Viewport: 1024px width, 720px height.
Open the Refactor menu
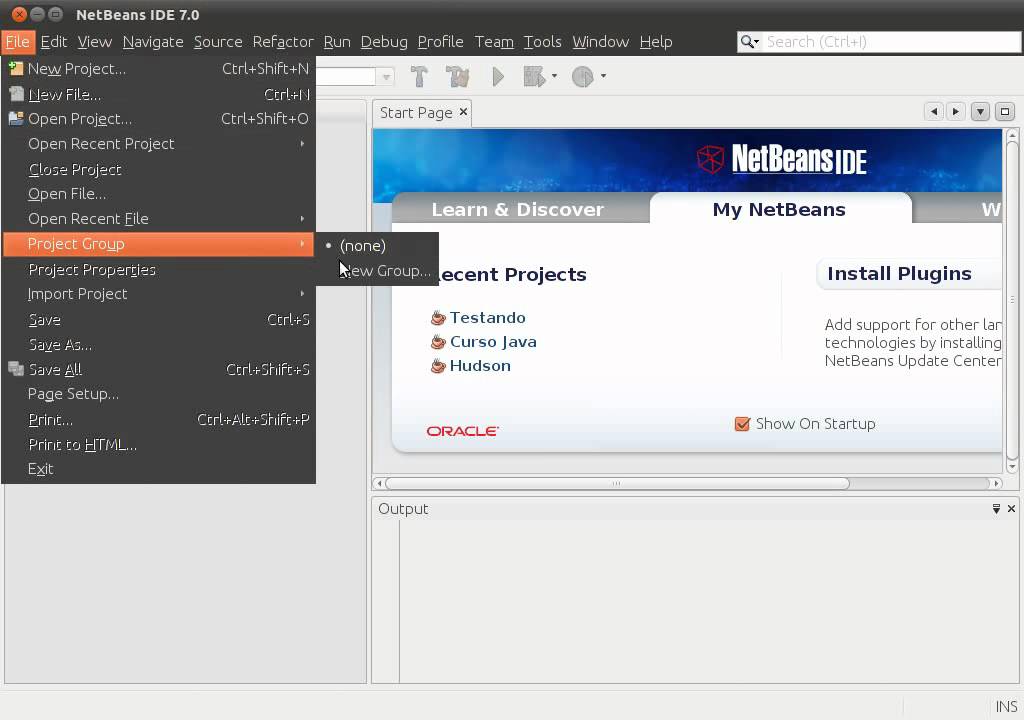pos(283,42)
